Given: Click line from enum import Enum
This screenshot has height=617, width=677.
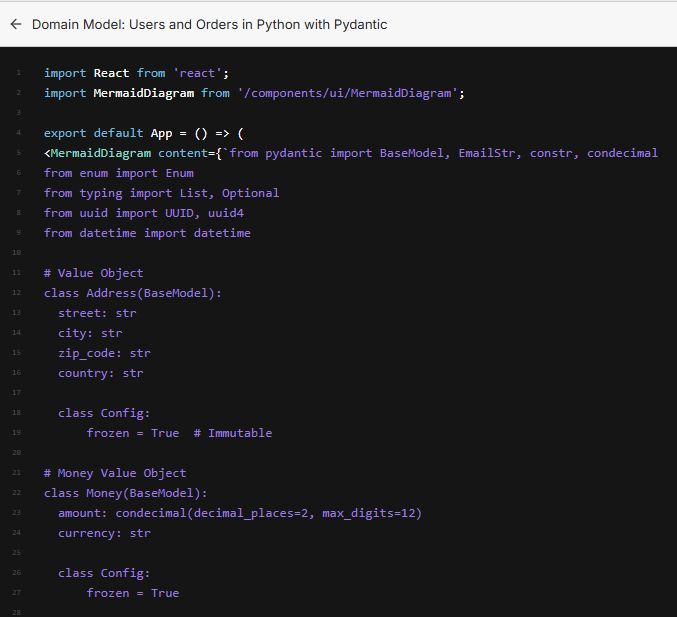Looking at the screenshot, I should 119,173.
